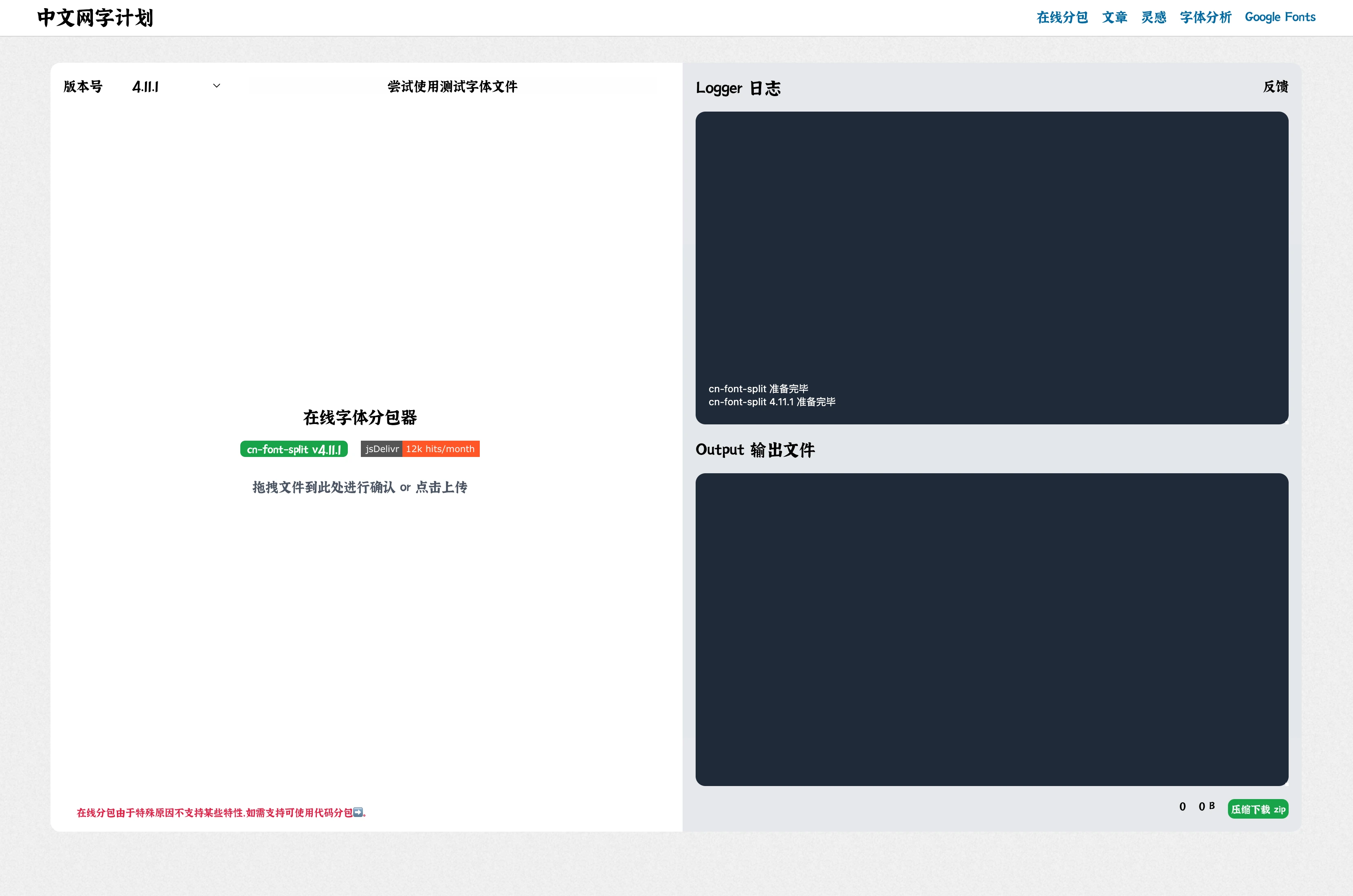
Task: Click the Output 输出文件 list area
Action: click(x=991, y=629)
